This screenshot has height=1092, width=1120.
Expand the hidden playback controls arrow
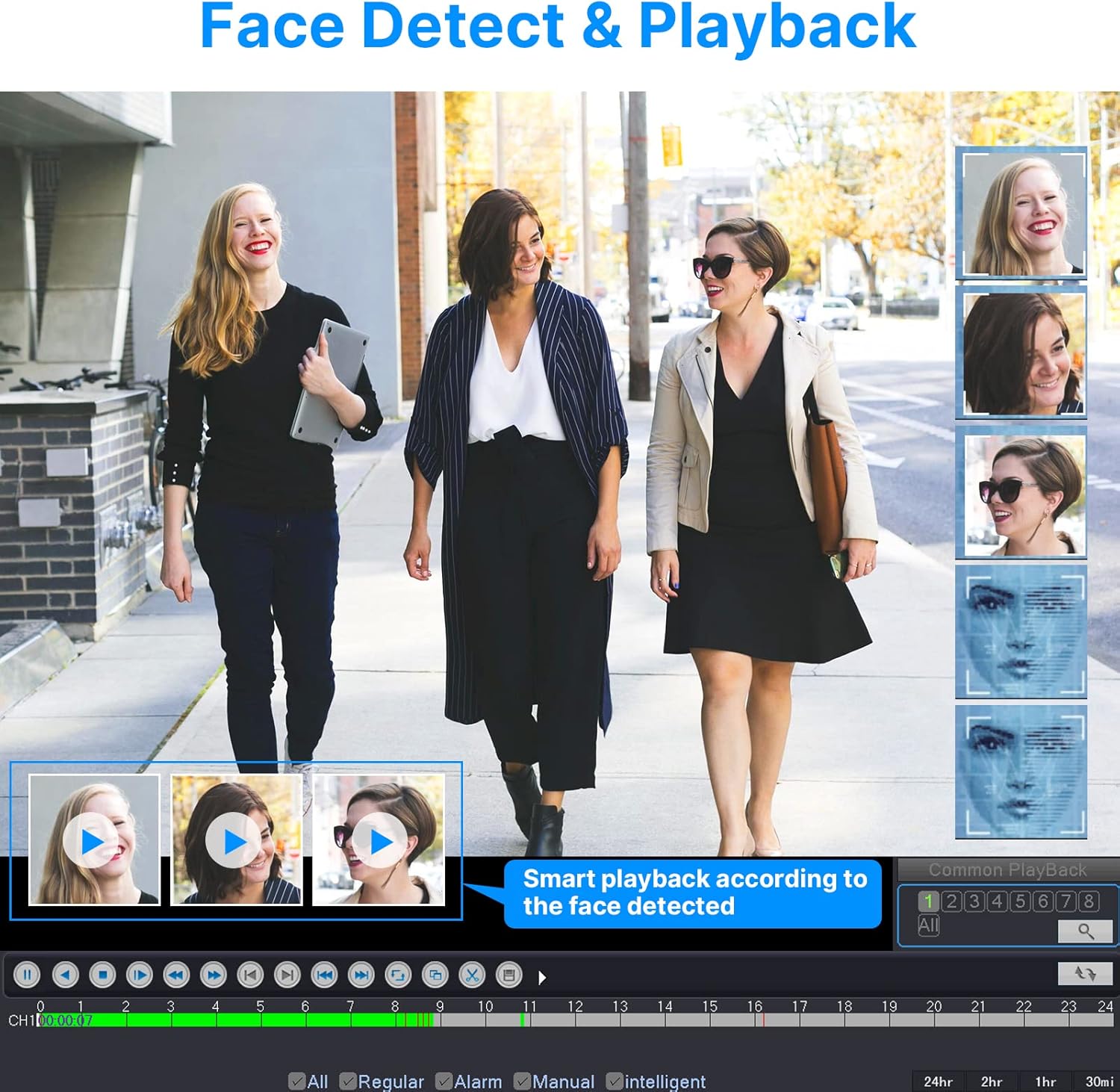pyautogui.click(x=542, y=974)
